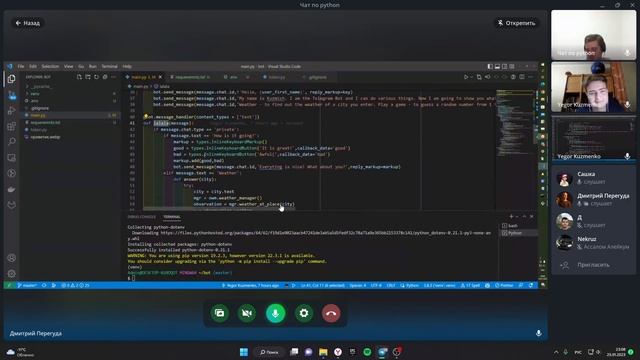Click the code lightbulb on line 40
The image size is (640, 360).
tap(146, 117)
